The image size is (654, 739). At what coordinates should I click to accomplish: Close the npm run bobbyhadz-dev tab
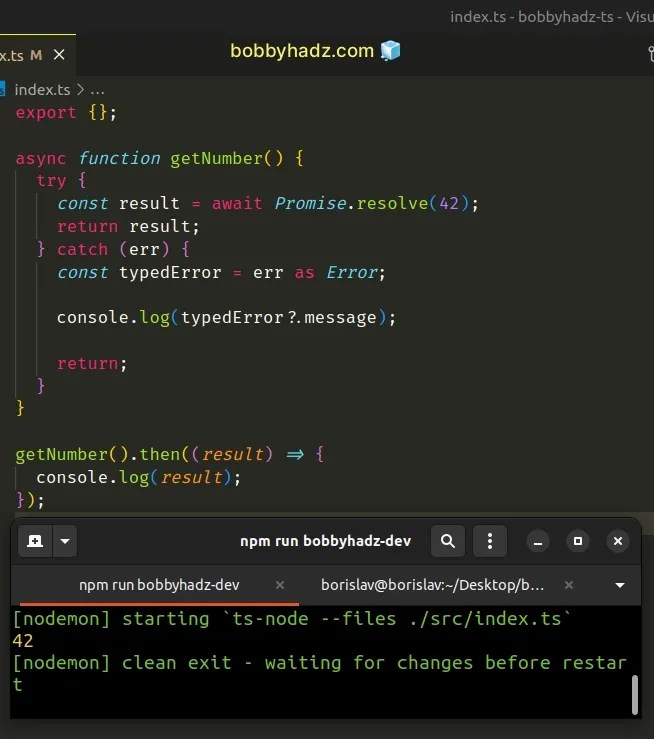click(x=280, y=585)
